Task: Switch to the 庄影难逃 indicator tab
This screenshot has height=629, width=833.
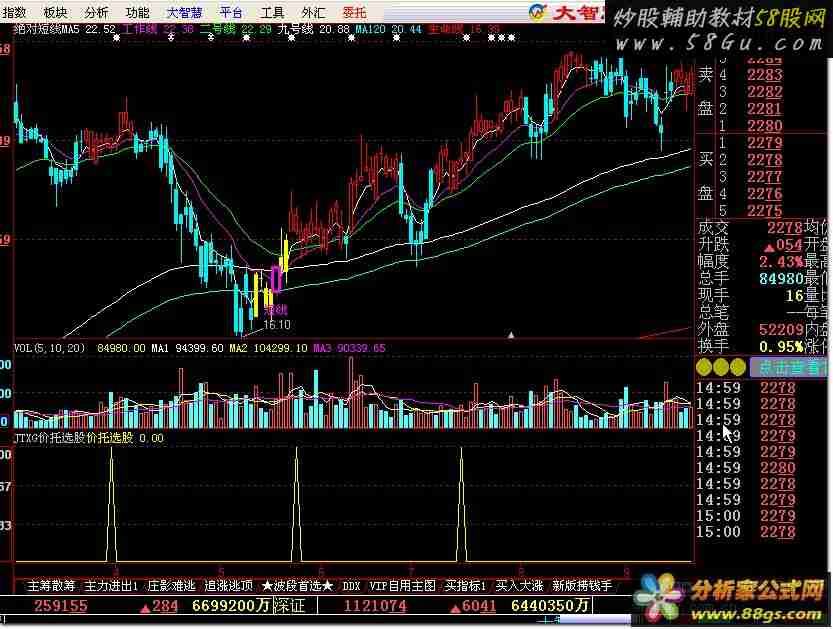Action: tap(171, 586)
